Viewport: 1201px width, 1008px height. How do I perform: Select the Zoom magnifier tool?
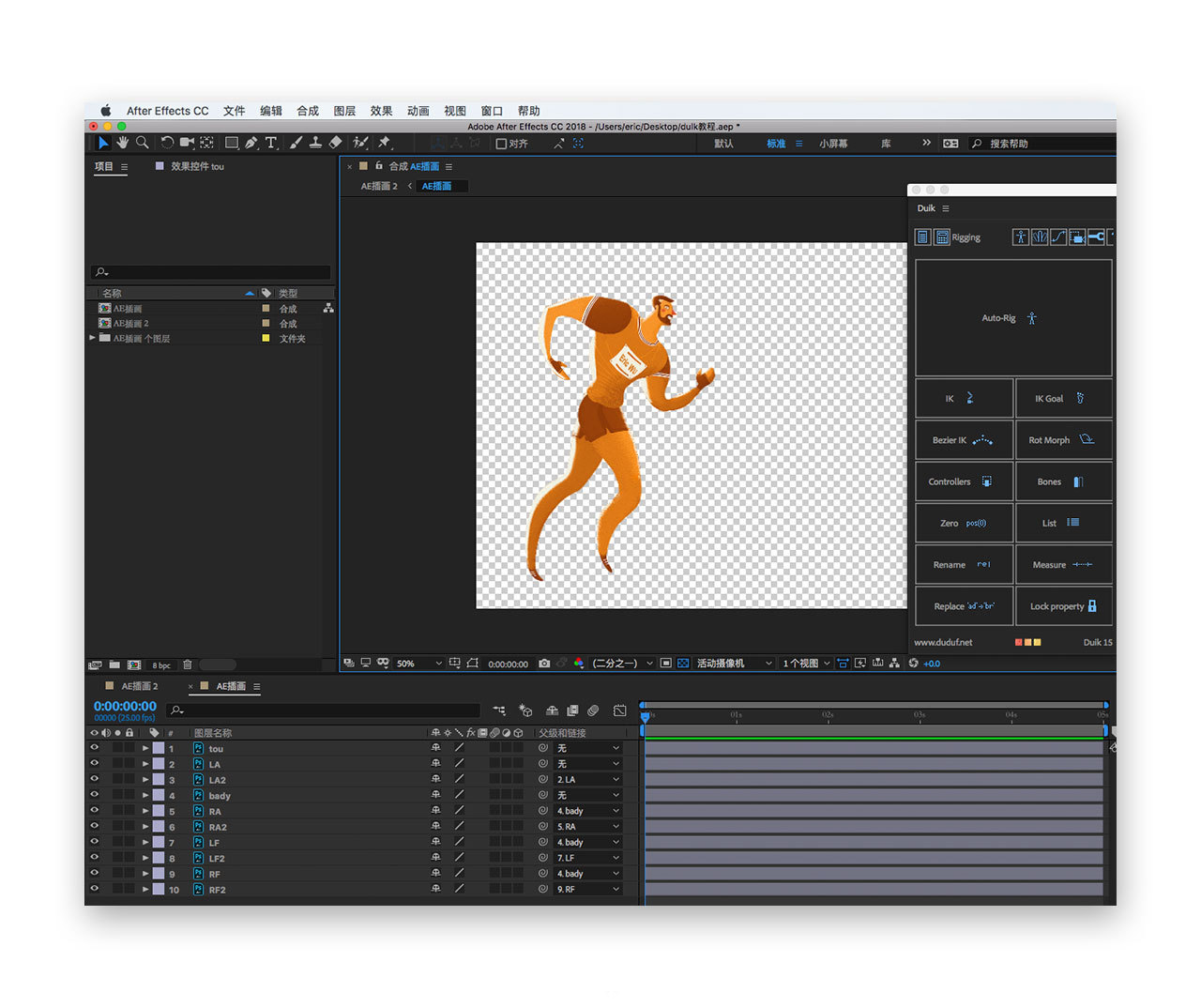pos(142,143)
